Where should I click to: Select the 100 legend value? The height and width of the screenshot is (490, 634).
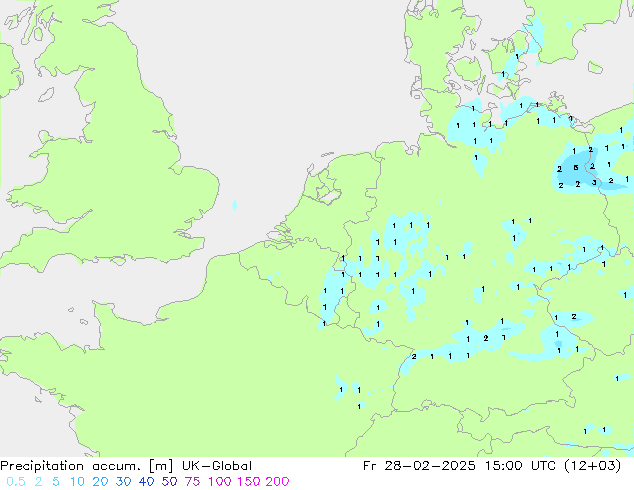click(219, 482)
